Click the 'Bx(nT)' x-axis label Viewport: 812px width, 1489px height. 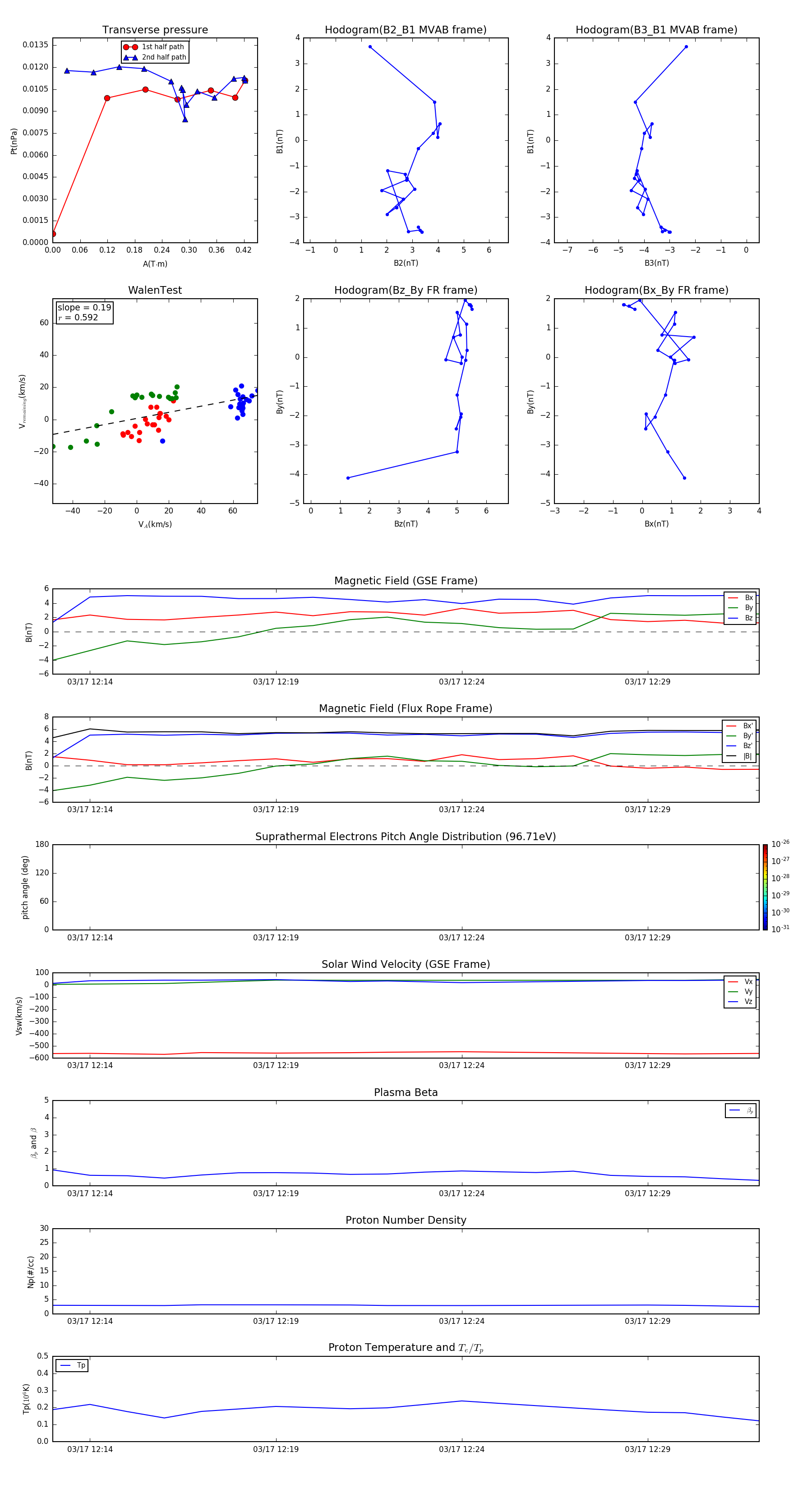click(656, 524)
